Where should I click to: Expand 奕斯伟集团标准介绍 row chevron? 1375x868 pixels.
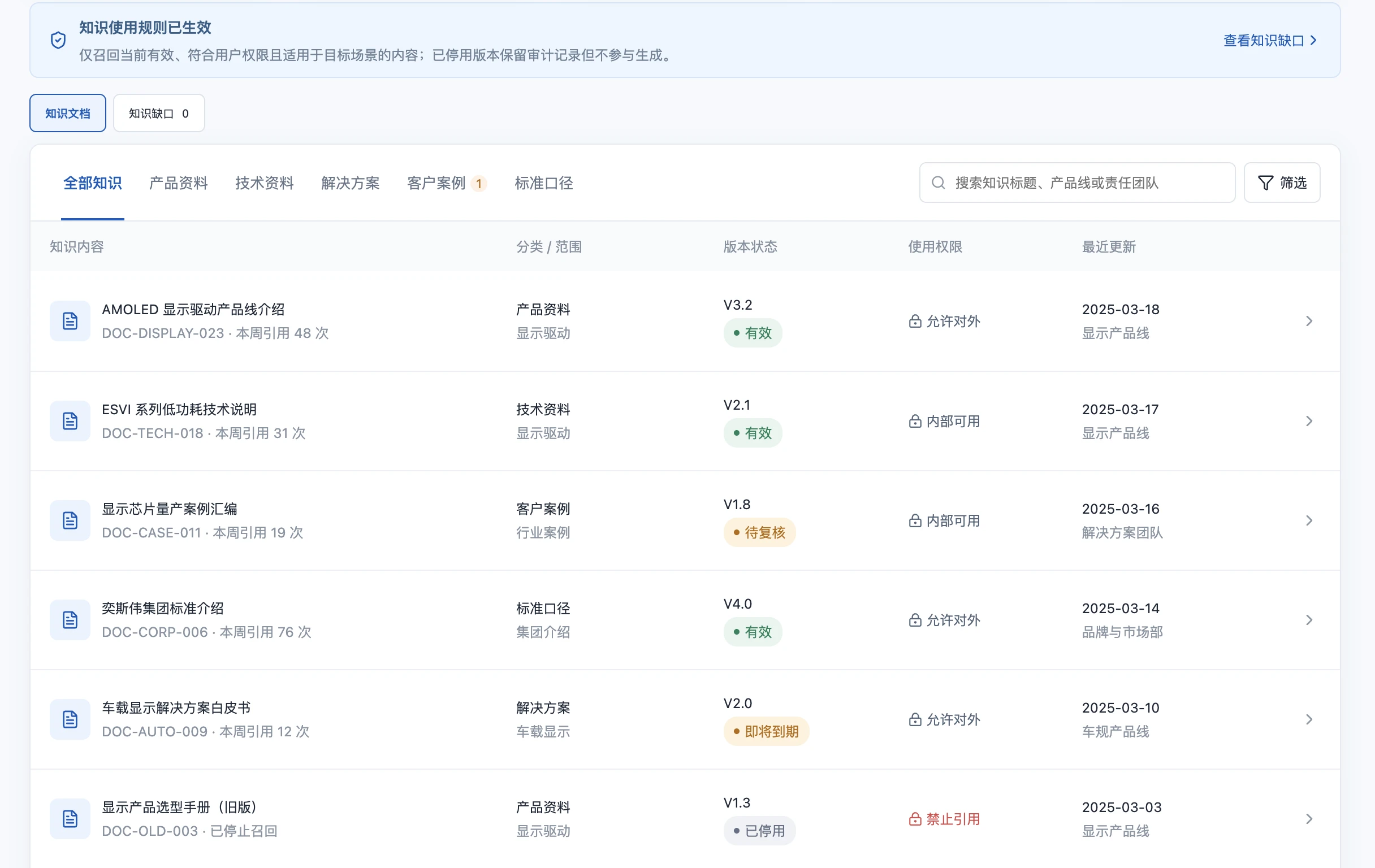[1309, 620]
